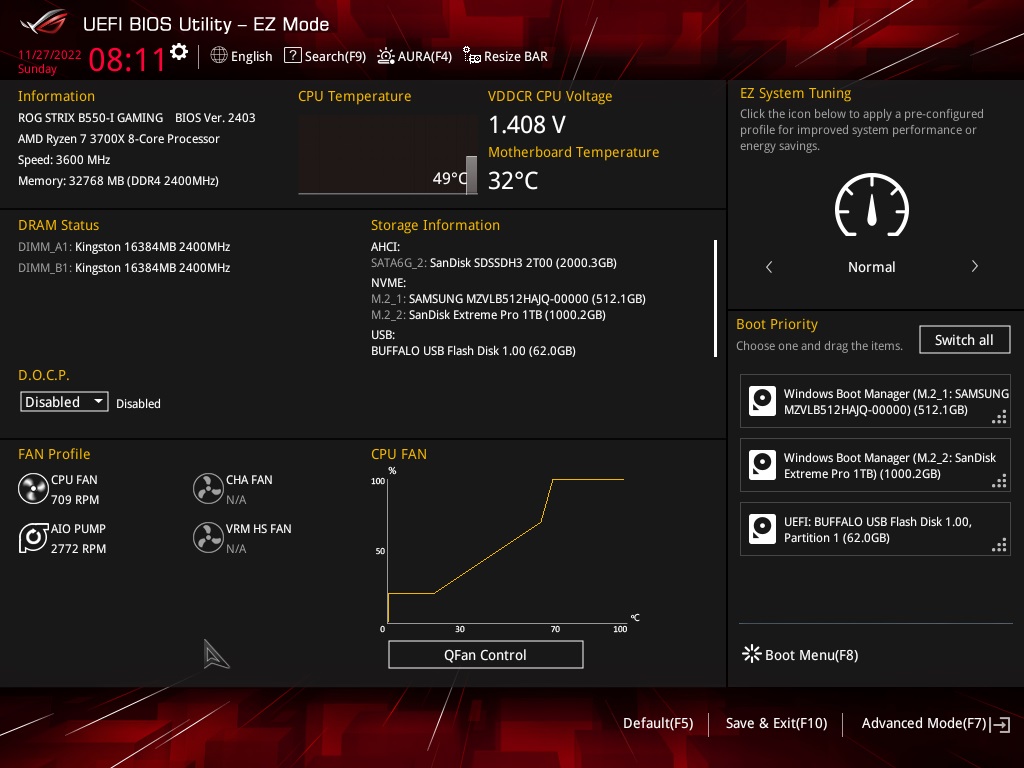Open Boot Menu(F8)

click(x=811, y=654)
